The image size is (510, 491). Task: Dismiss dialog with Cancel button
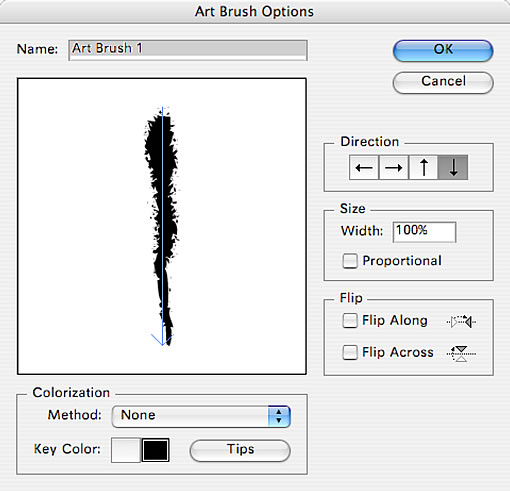pos(443,82)
